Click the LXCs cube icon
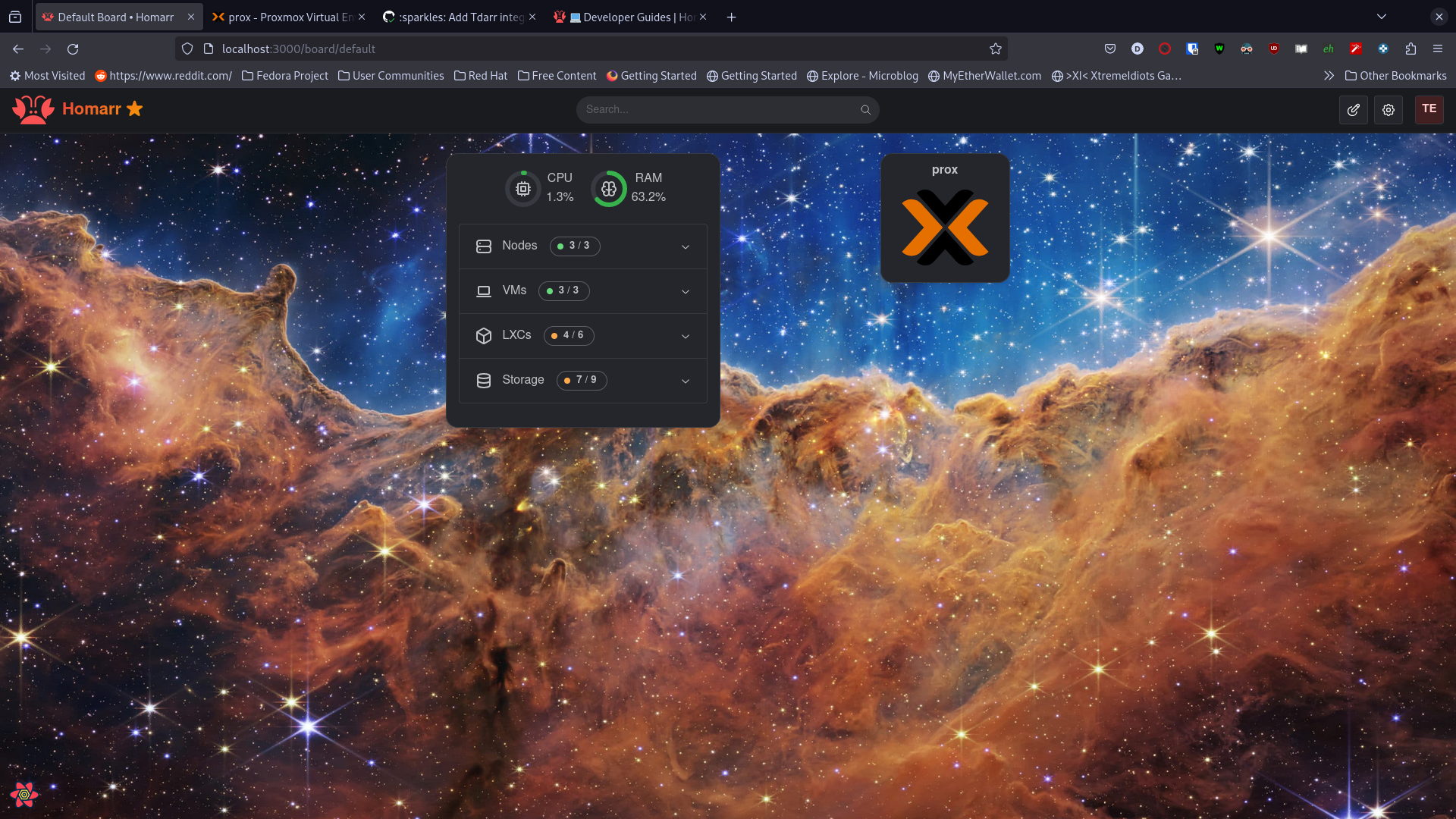Image resolution: width=1456 pixels, height=819 pixels. pos(484,336)
